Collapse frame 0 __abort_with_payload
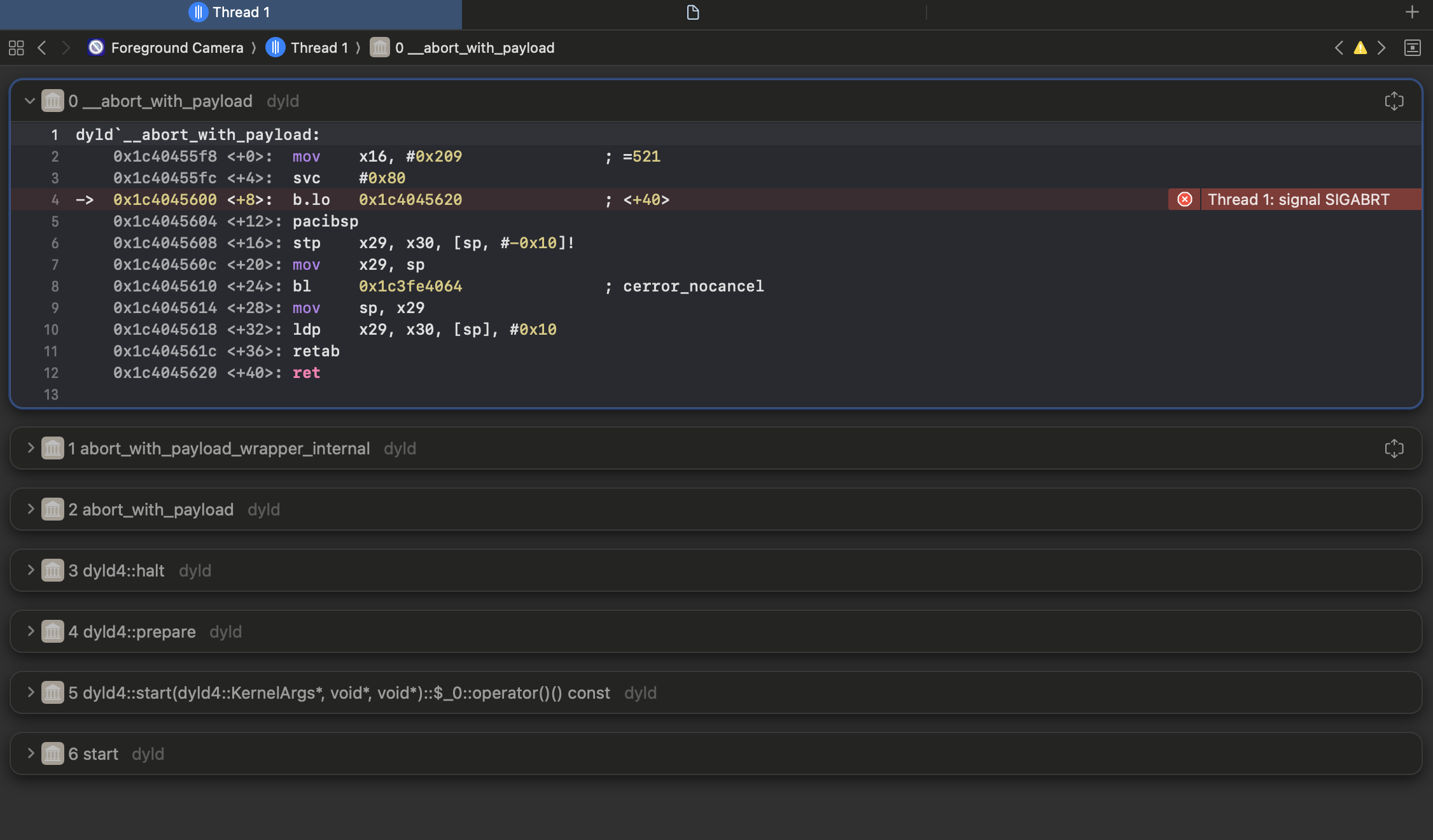Viewport: 1433px width, 840px height. pyautogui.click(x=29, y=101)
